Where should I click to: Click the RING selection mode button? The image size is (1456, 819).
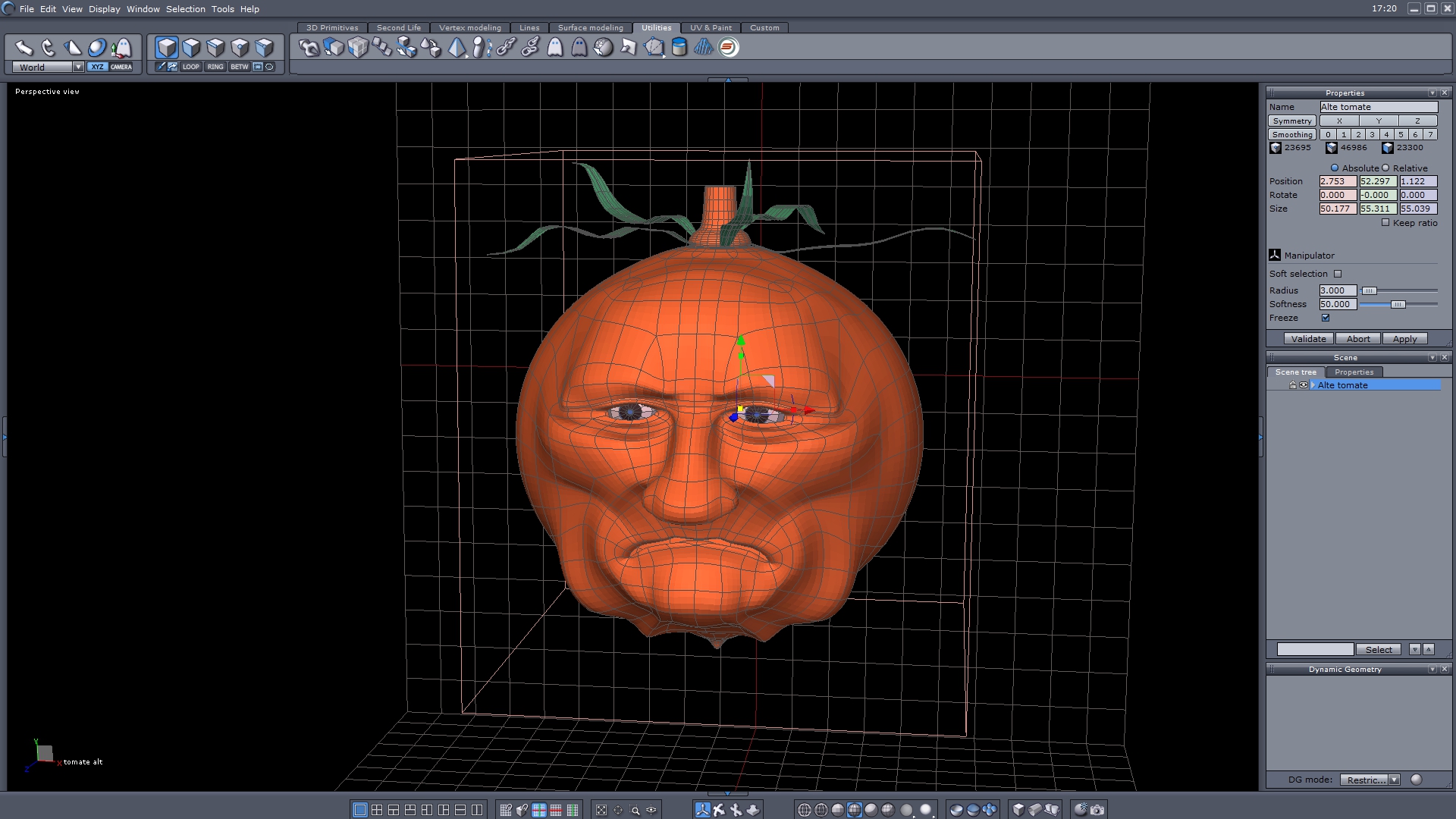[215, 67]
